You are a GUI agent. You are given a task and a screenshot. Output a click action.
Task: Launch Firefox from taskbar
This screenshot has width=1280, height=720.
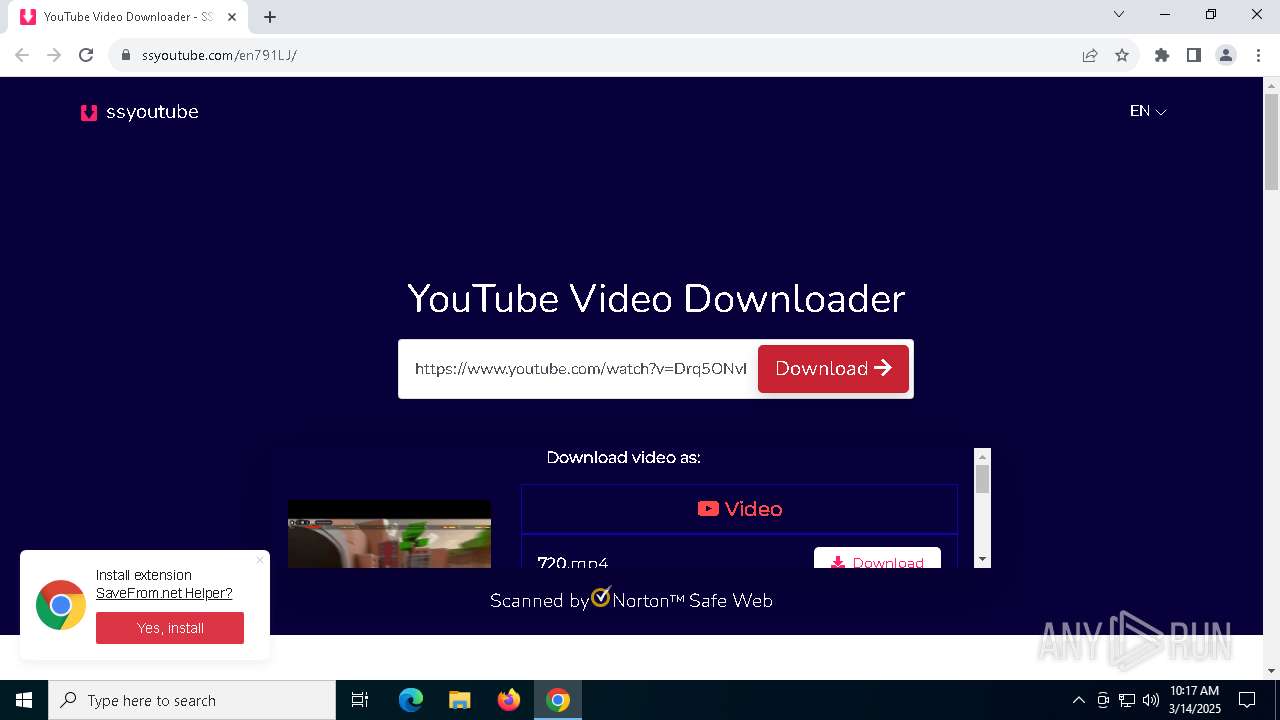click(509, 700)
